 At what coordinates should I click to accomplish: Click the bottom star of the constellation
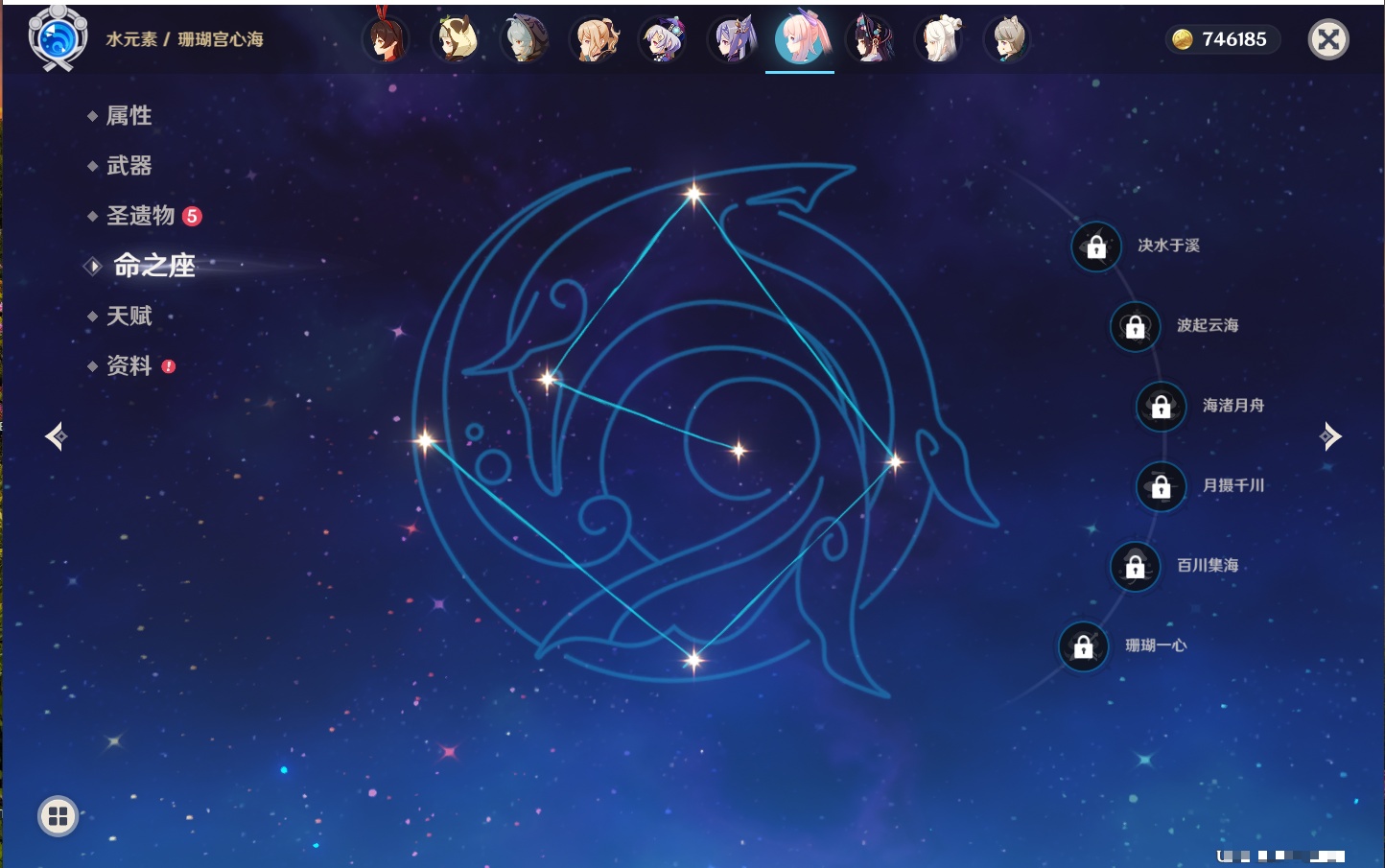point(693,659)
